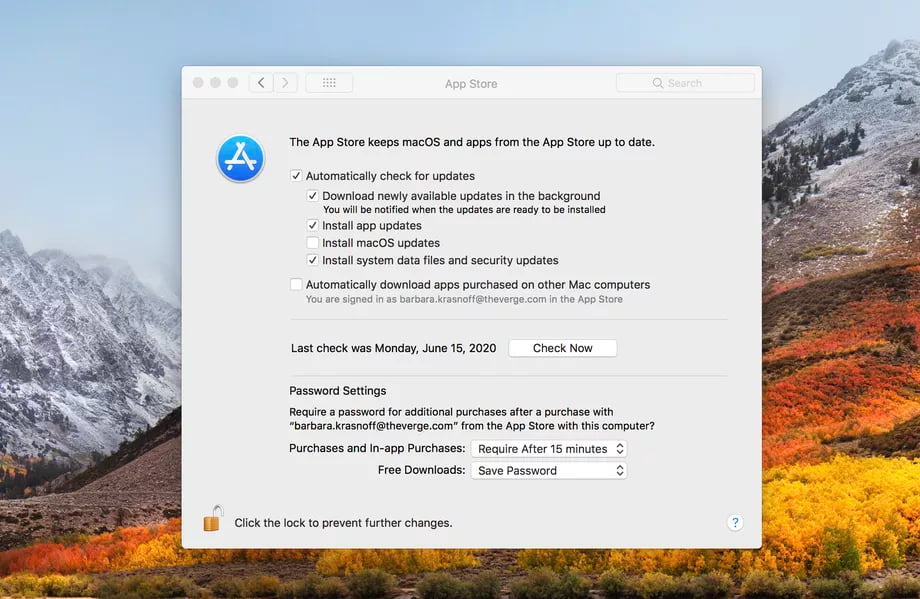920x599 pixels.
Task: Click the Check Now button
Action: [563, 348]
